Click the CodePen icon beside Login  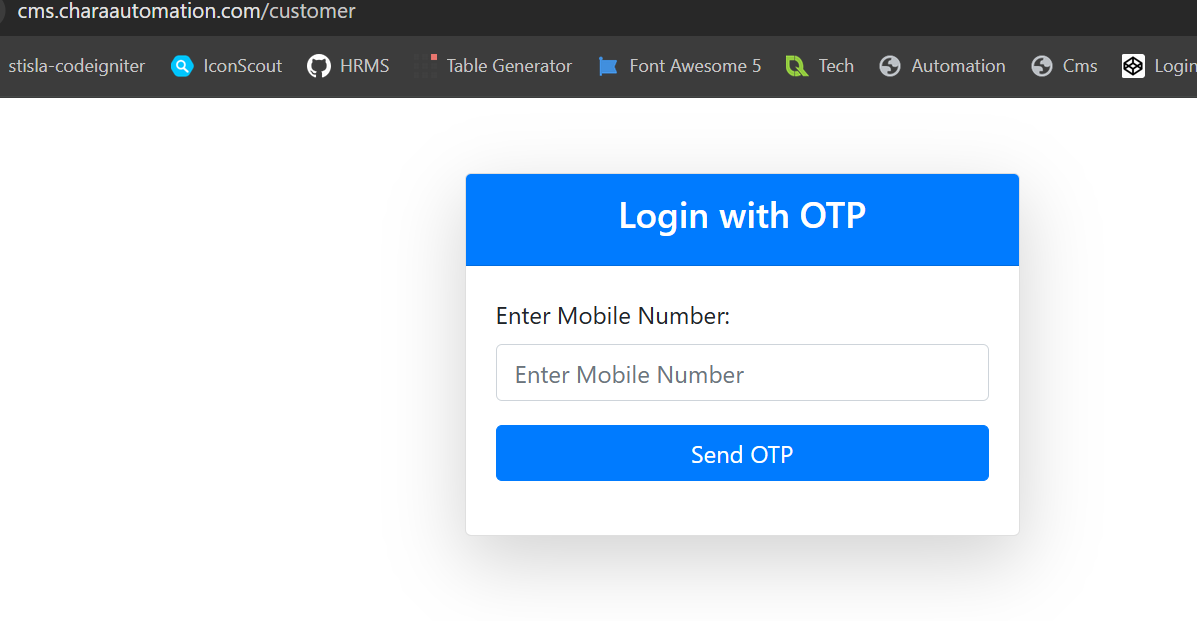tap(1133, 66)
